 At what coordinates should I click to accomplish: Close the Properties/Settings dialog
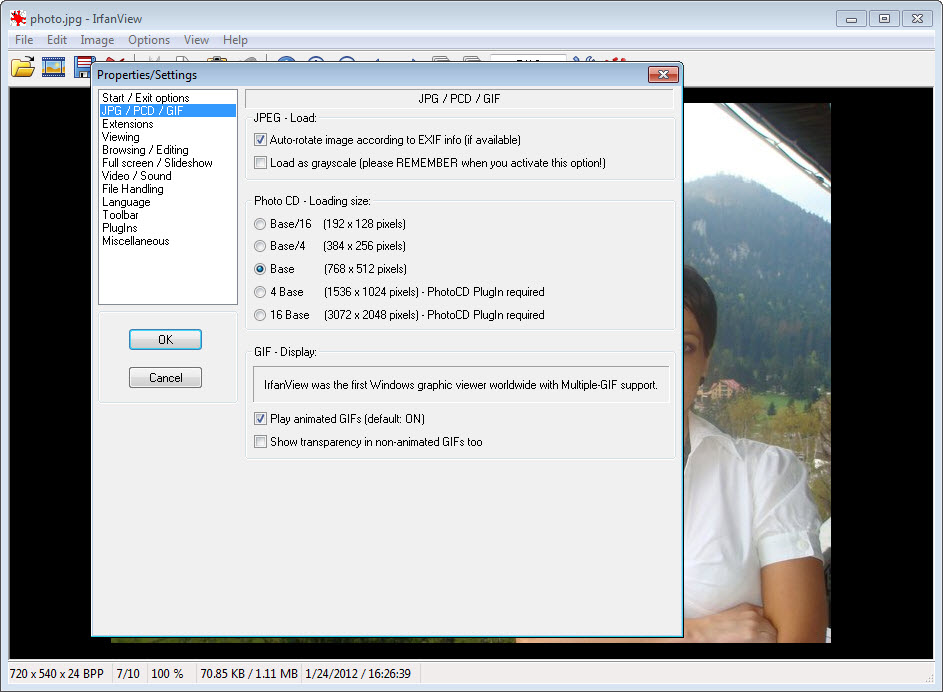(663, 75)
